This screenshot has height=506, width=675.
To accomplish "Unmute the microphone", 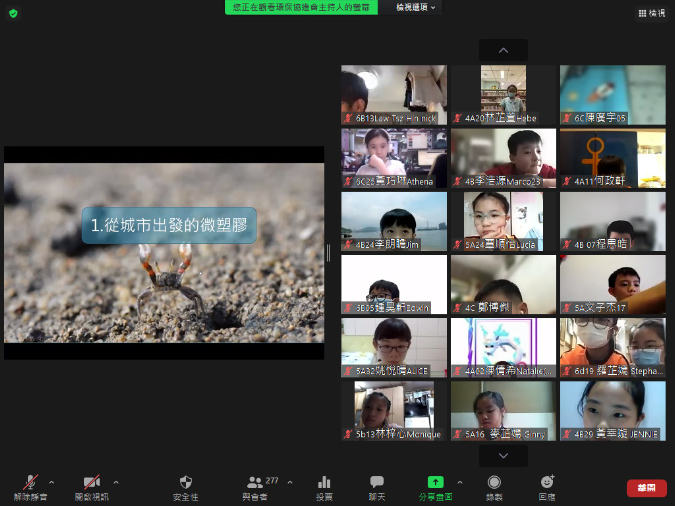I will 32,485.
